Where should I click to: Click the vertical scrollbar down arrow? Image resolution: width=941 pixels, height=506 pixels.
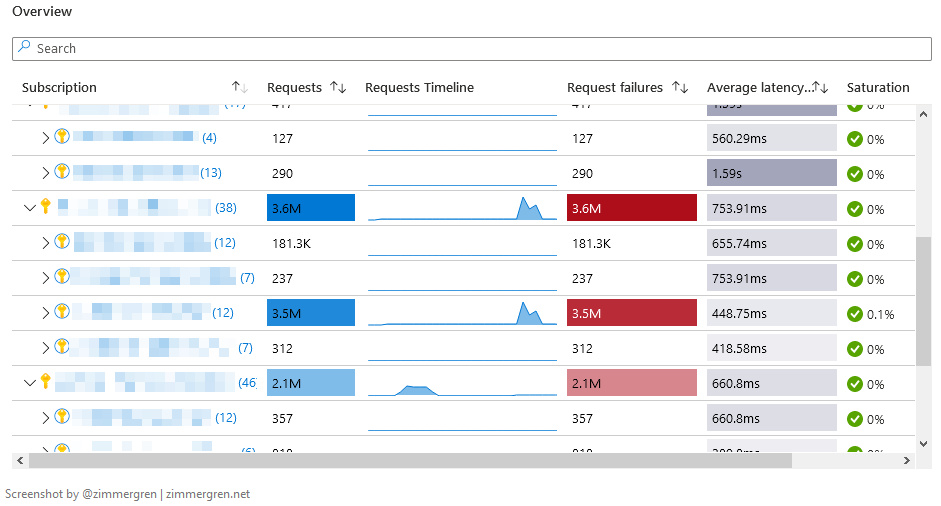(923, 443)
